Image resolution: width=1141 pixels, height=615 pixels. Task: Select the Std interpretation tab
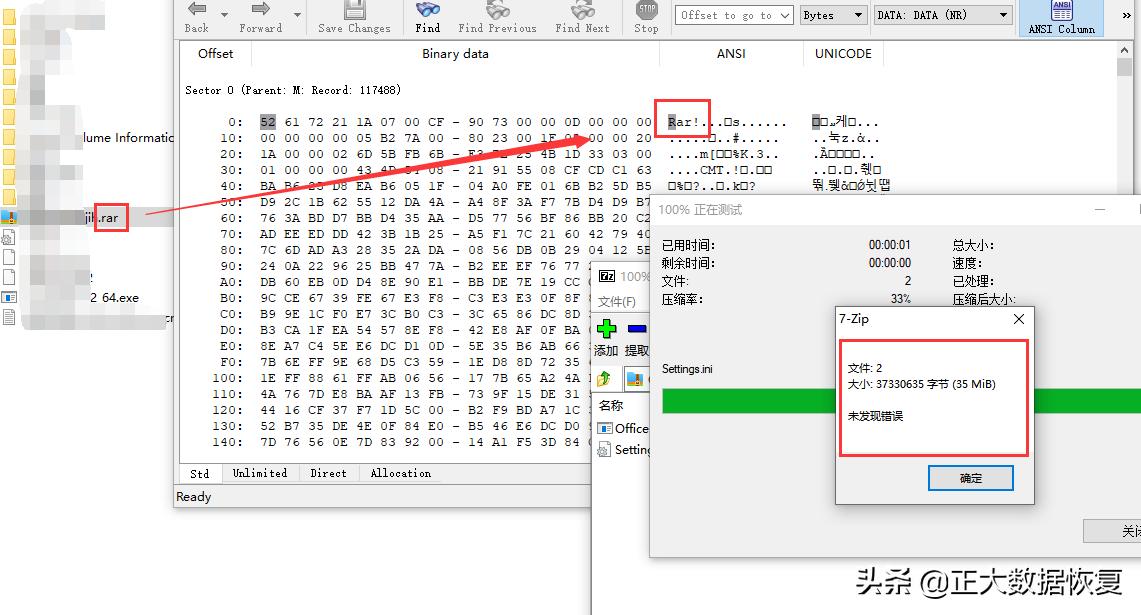(x=199, y=472)
